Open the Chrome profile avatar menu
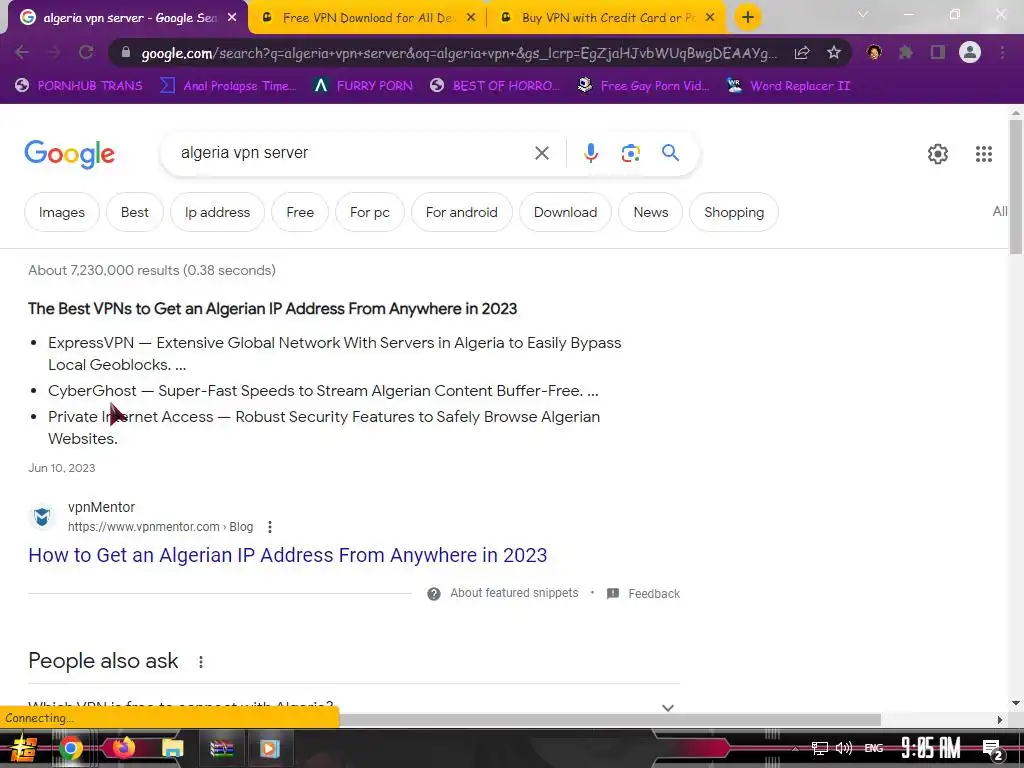1024x768 pixels. [x=970, y=52]
